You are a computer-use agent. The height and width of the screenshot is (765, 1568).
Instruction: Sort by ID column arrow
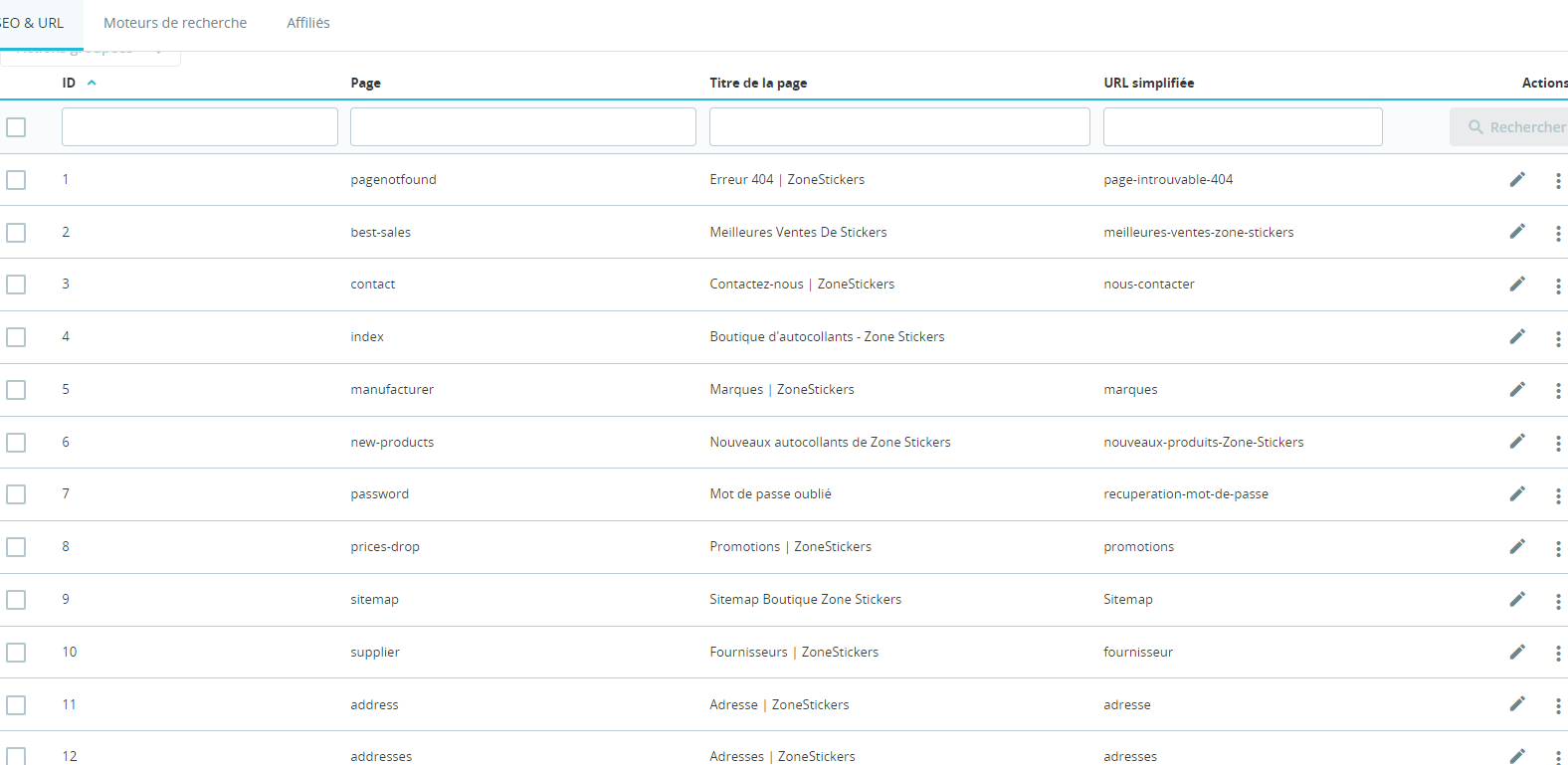tap(92, 83)
